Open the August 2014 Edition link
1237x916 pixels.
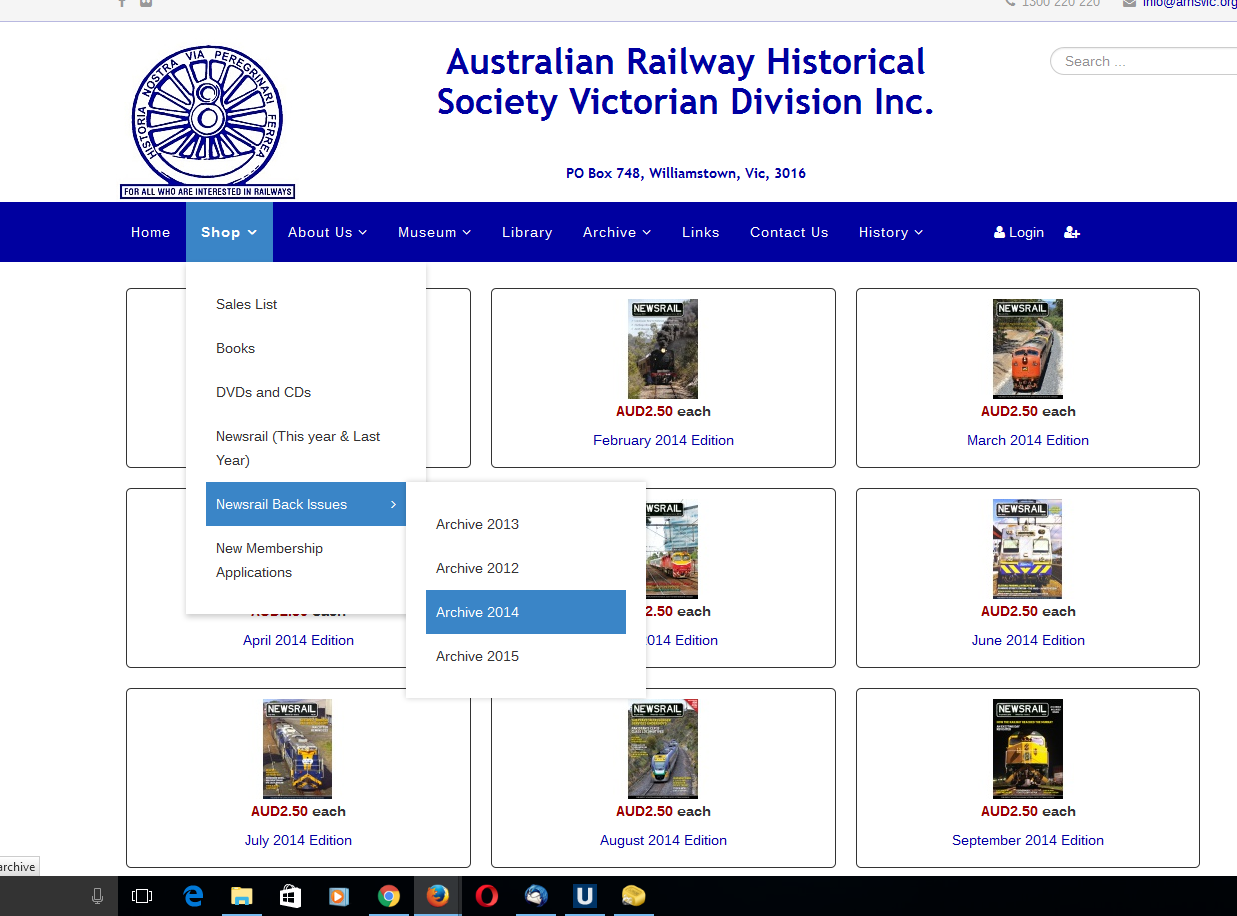[x=663, y=840]
